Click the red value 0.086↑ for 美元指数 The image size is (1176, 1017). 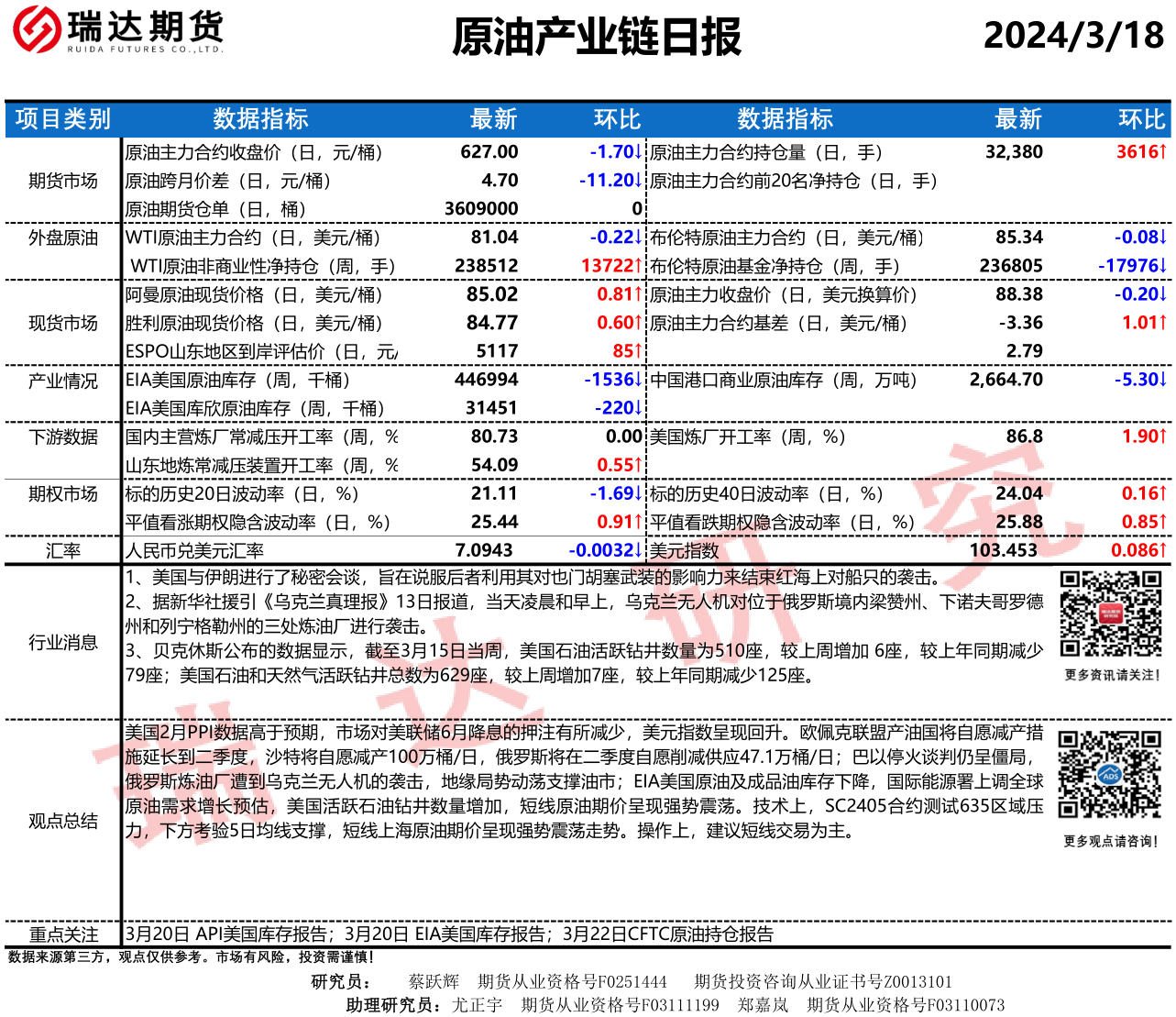coord(1138,550)
